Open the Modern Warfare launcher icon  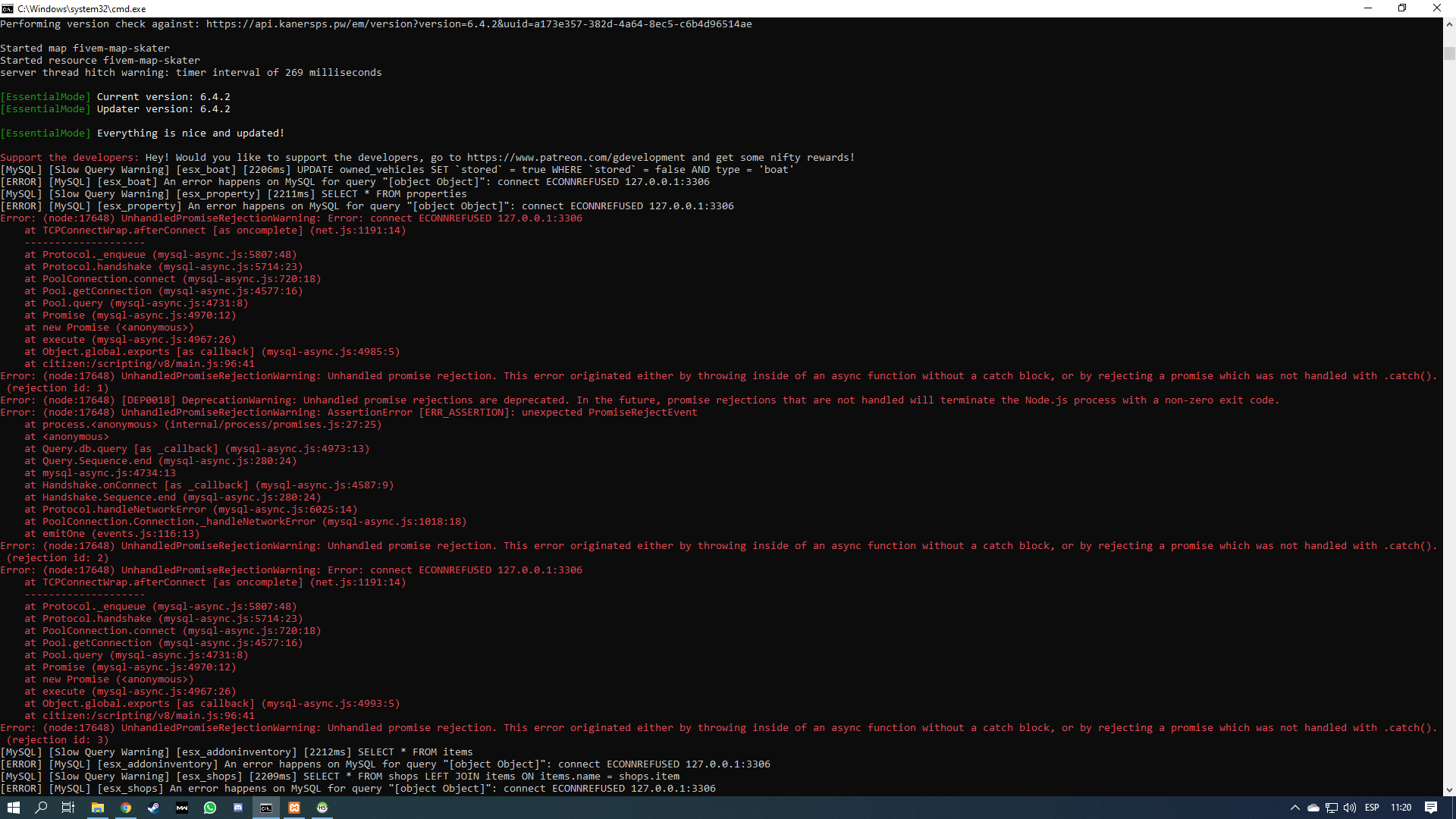(182, 808)
